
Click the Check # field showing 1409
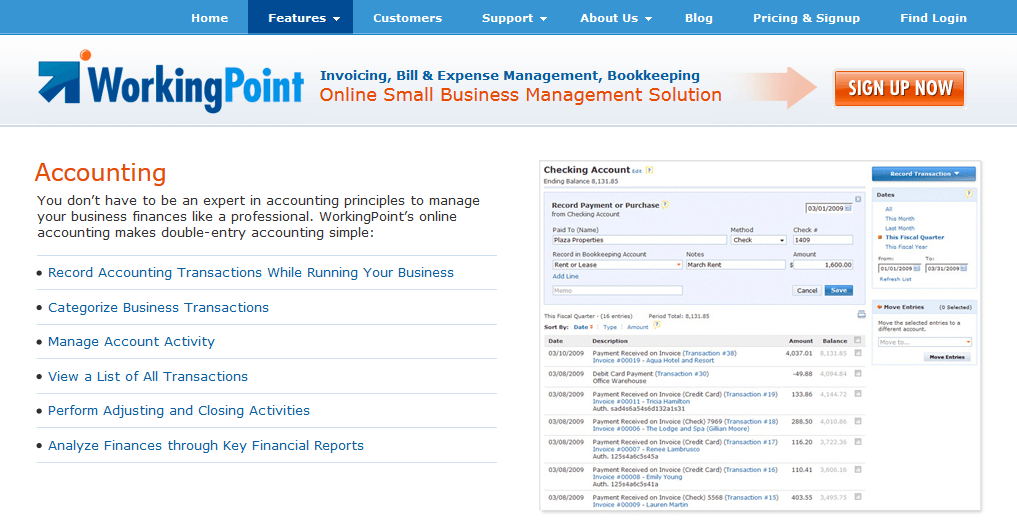click(822, 240)
